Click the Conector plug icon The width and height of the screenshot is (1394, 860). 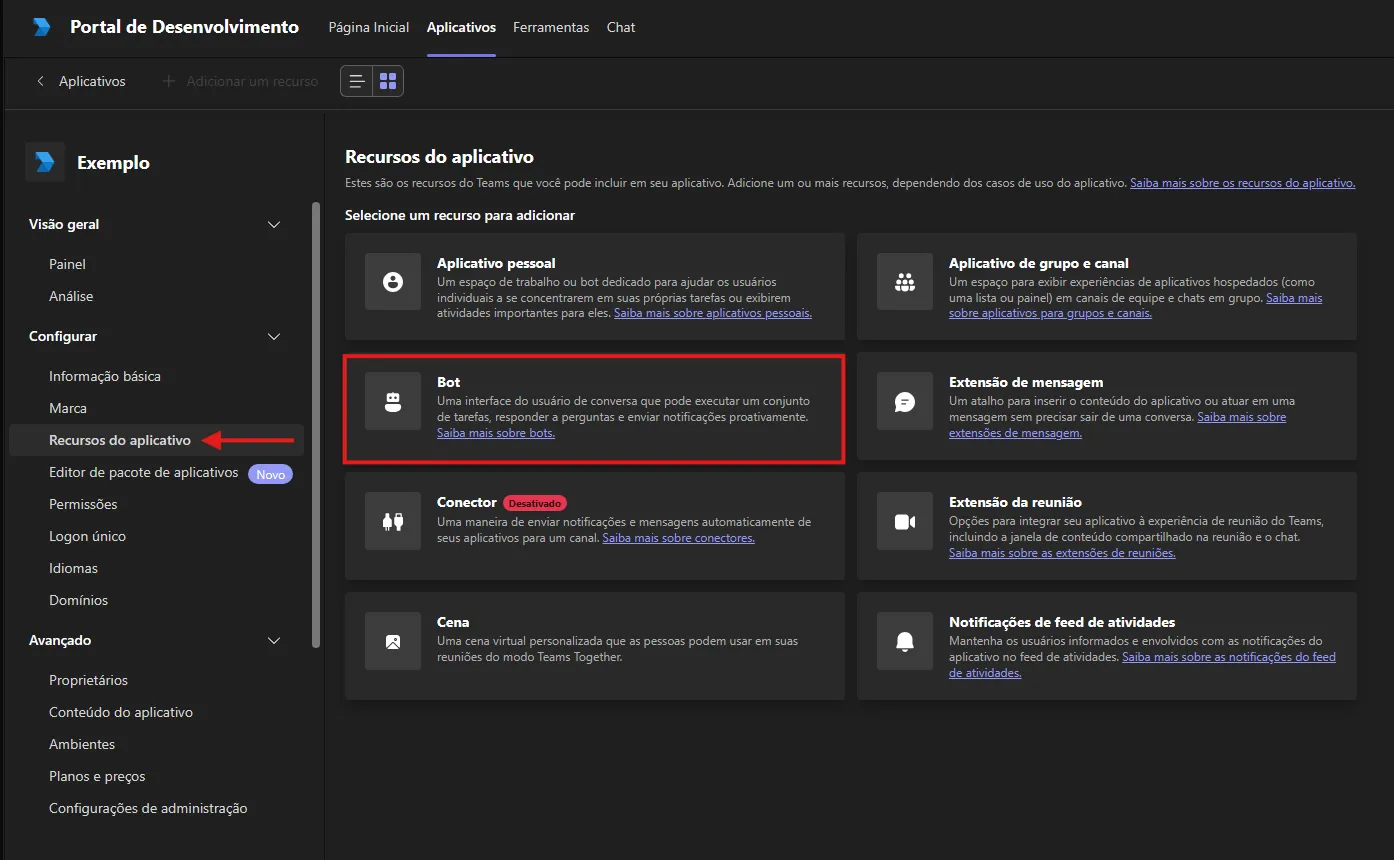[x=393, y=521]
